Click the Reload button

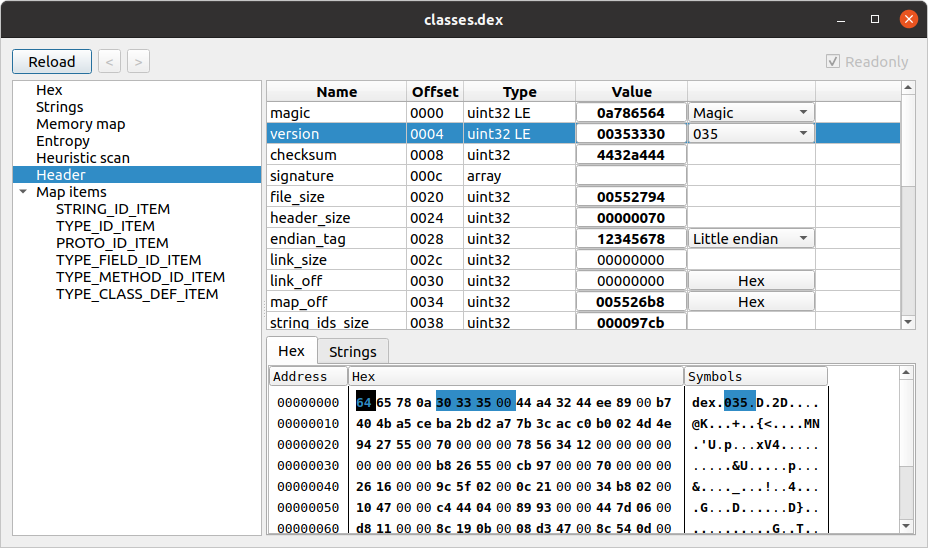click(x=52, y=62)
